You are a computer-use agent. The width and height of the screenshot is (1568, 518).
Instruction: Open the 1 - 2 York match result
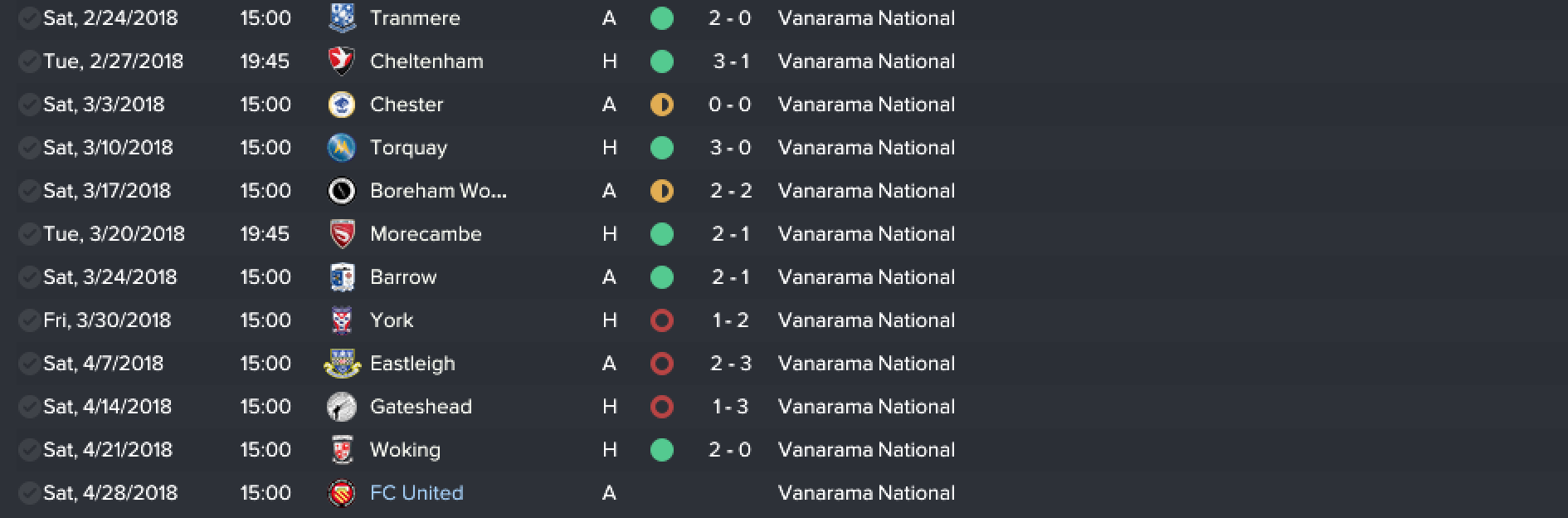[x=730, y=320]
